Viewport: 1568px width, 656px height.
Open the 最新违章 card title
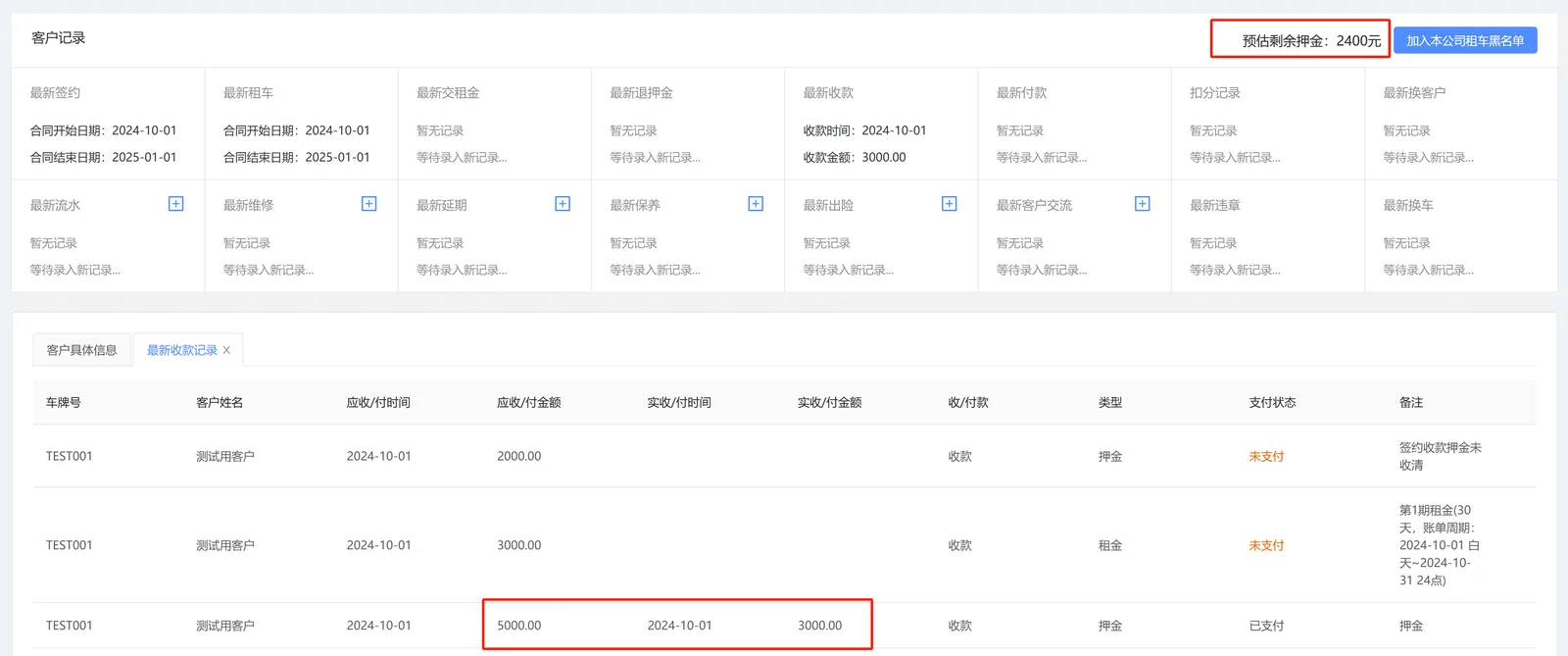point(1215,205)
